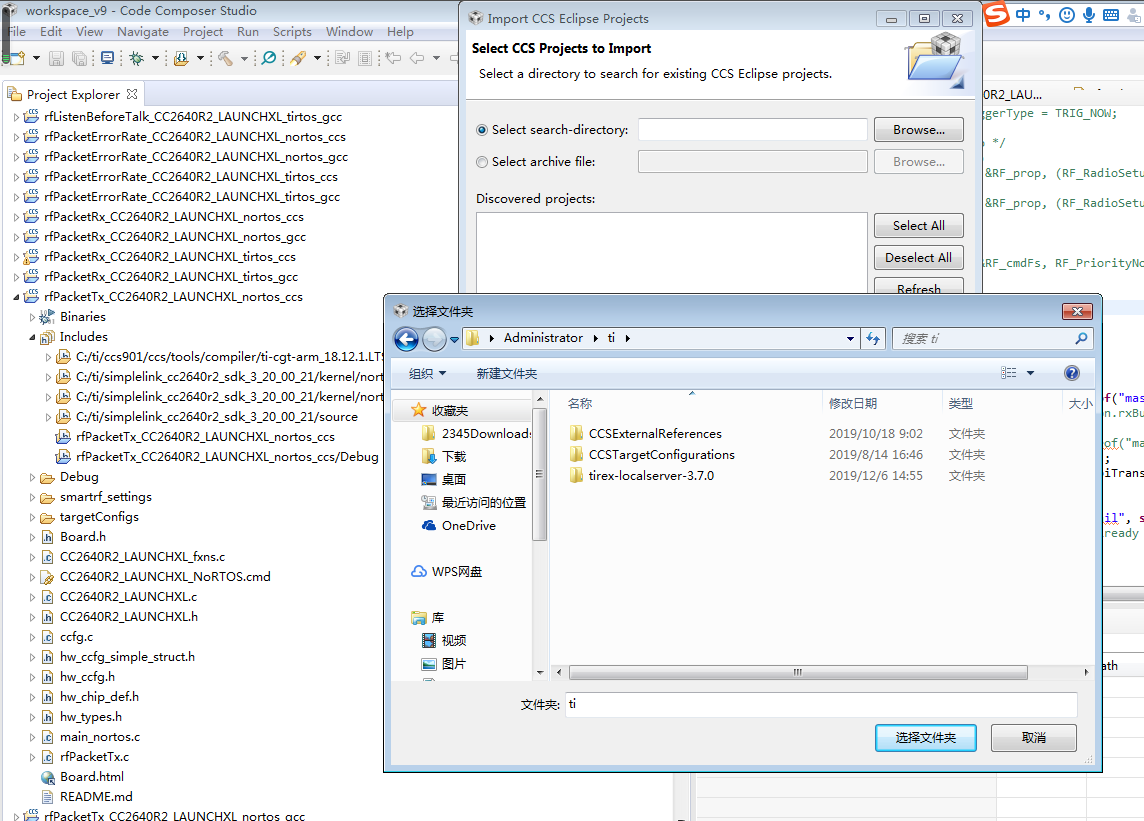The width and height of the screenshot is (1144, 821).
Task: Close the Project Explorer view tab
Action: (x=132, y=94)
